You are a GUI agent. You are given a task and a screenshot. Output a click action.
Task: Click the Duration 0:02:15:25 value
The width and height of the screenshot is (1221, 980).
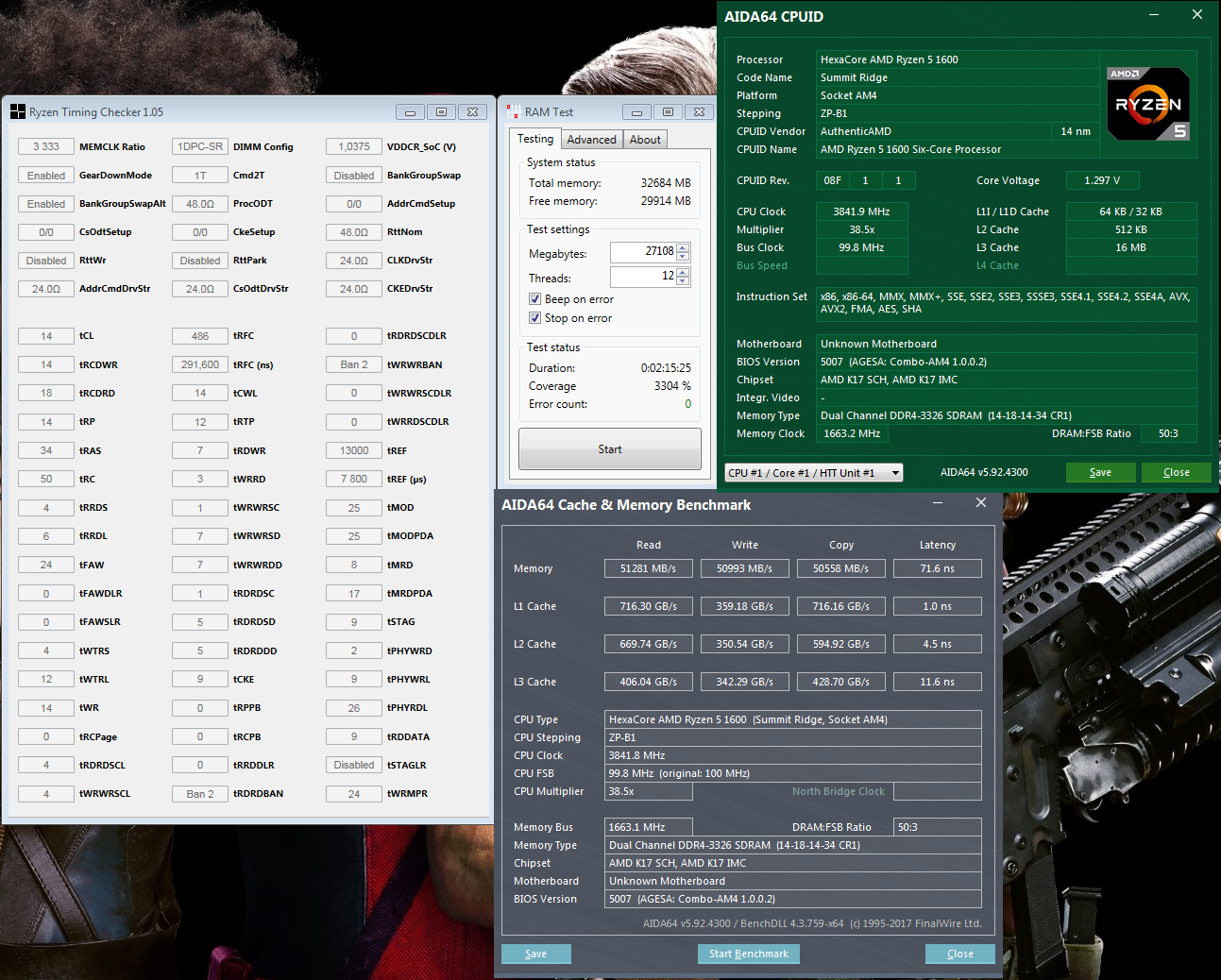point(666,368)
